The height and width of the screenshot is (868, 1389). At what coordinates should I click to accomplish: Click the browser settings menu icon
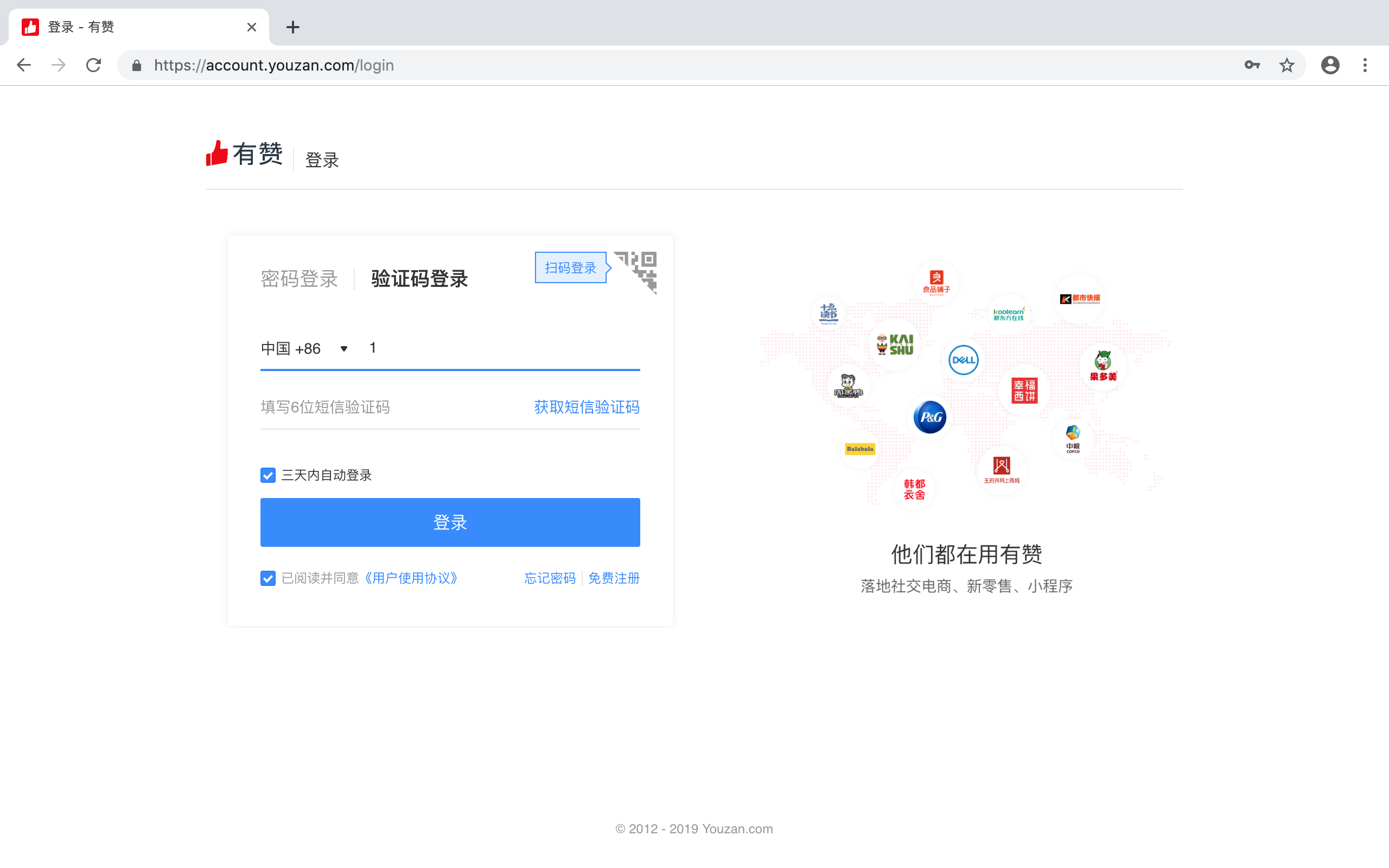pos(1365,65)
